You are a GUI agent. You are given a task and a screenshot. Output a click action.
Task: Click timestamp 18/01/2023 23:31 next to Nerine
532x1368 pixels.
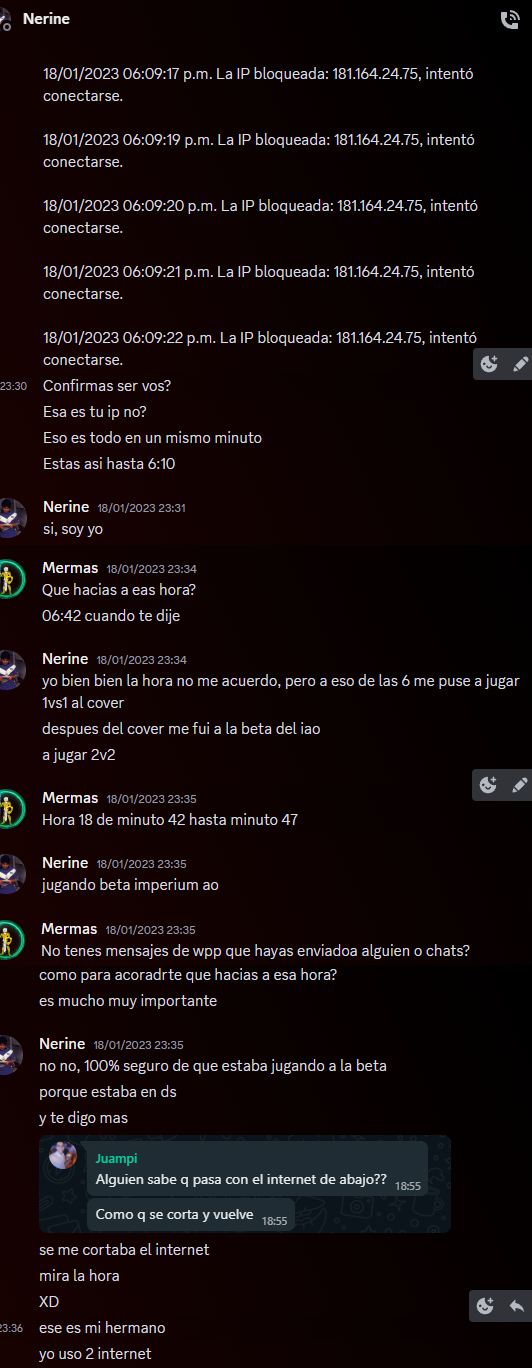point(142,508)
